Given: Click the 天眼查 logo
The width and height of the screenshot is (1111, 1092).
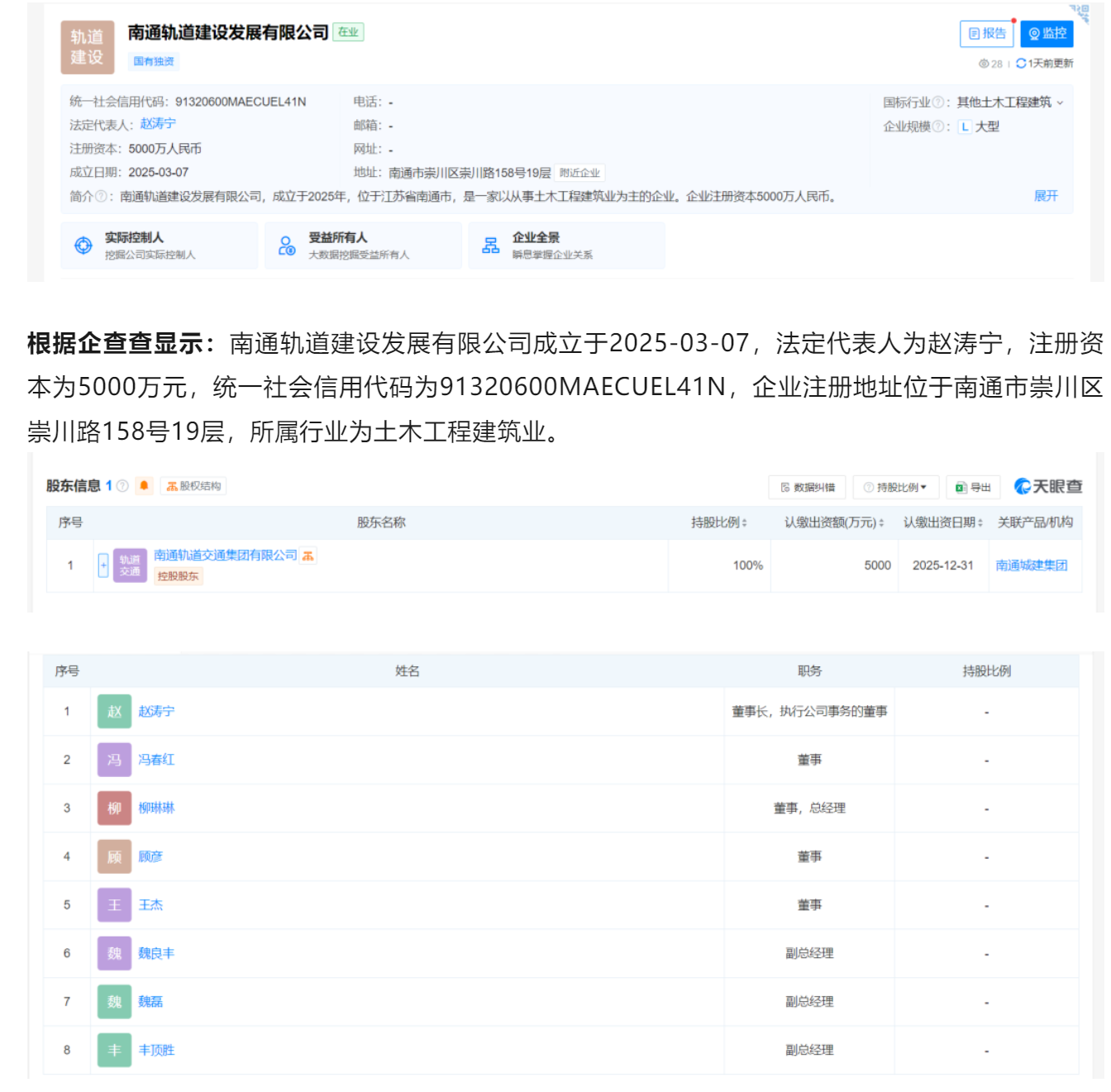Looking at the screenshot, I should pos(1048,486).
